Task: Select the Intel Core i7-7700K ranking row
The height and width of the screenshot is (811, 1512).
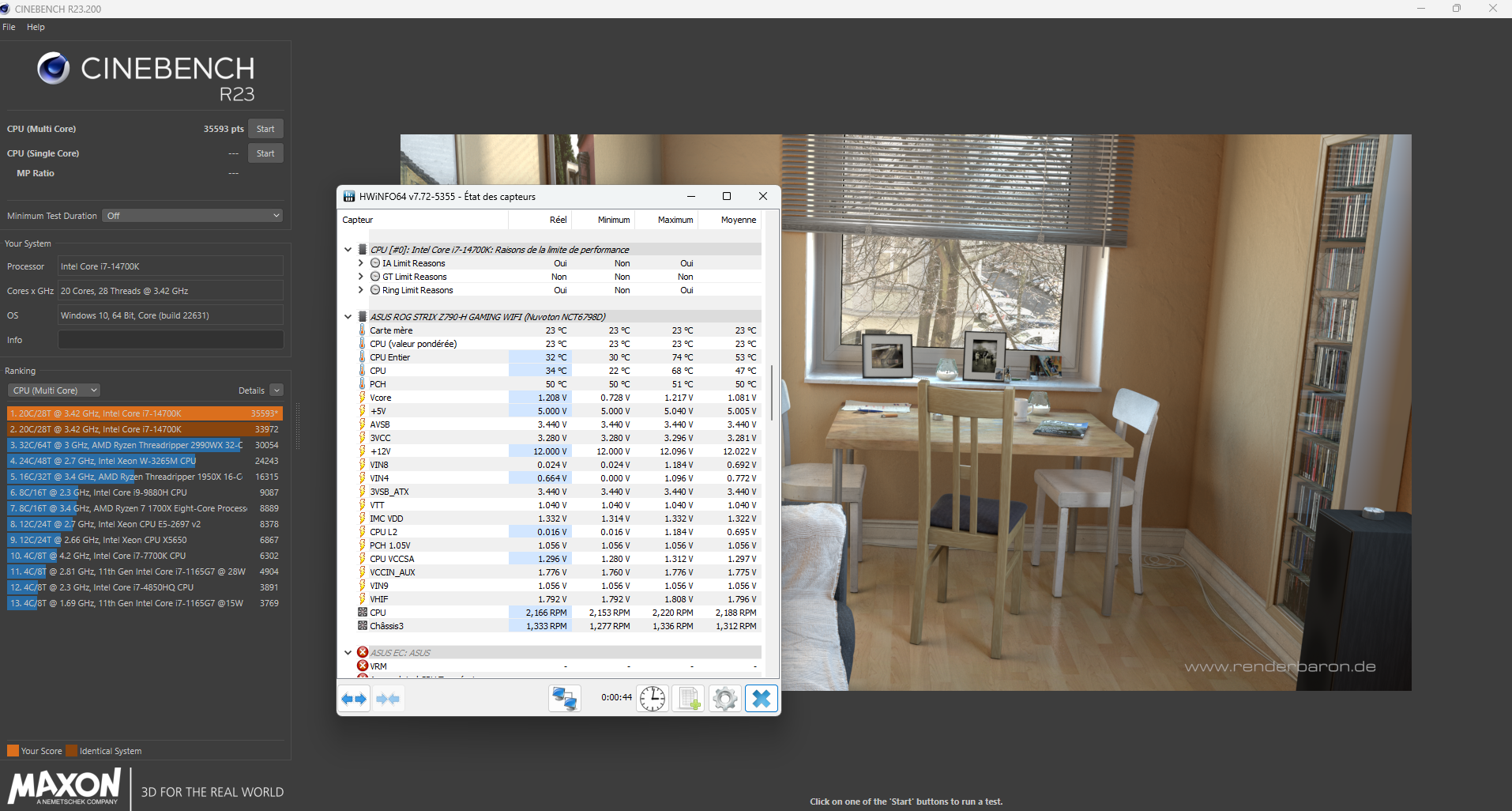Action: tap(145, 556)
